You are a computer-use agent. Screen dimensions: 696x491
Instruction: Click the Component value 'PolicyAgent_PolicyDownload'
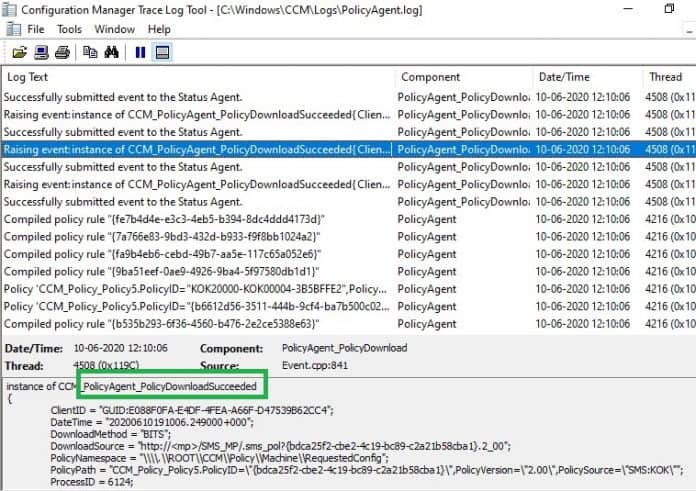[x=344, y=348]
